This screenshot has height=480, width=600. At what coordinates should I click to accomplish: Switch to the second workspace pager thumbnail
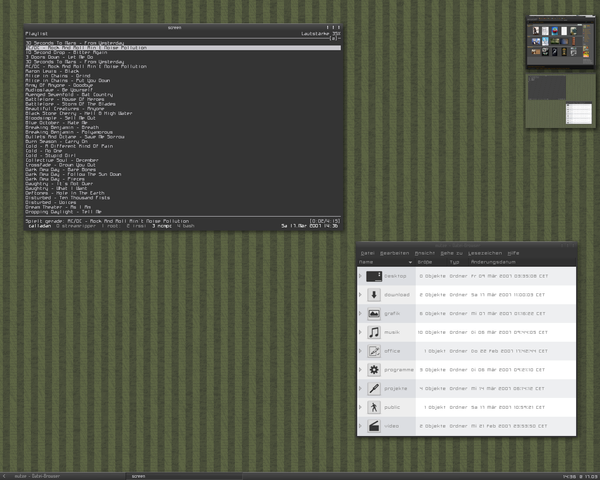[x=560, y=101]
